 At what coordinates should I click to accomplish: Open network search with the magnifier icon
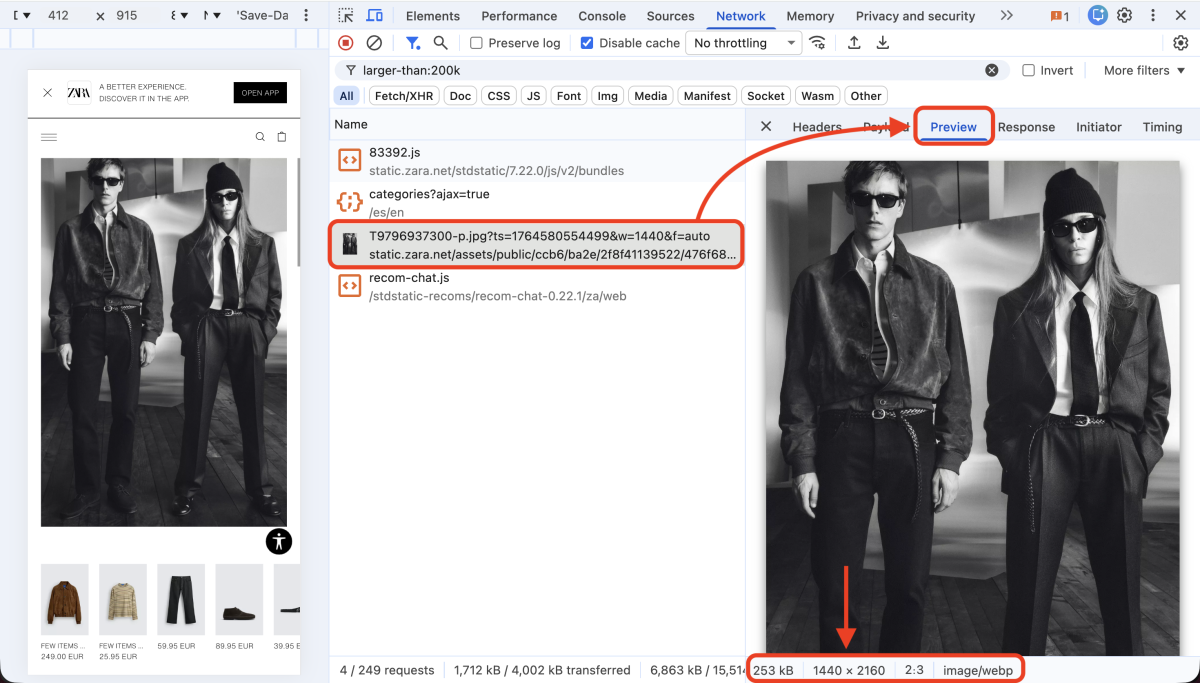coord(440,42)
